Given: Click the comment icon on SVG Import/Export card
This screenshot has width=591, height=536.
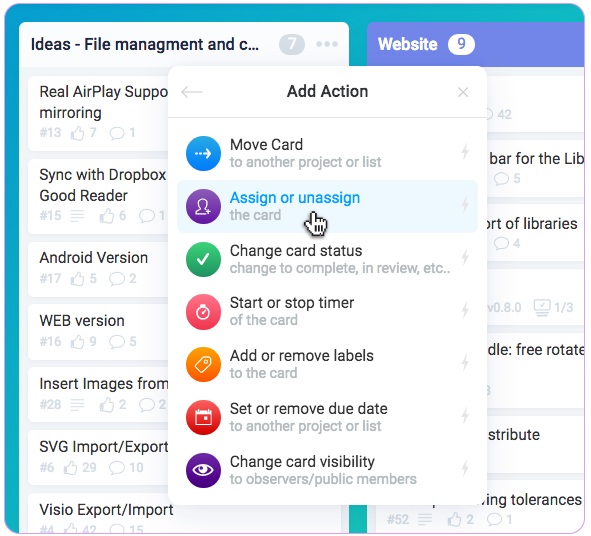Looking at the screenshot, I should (x=116, y=468).
